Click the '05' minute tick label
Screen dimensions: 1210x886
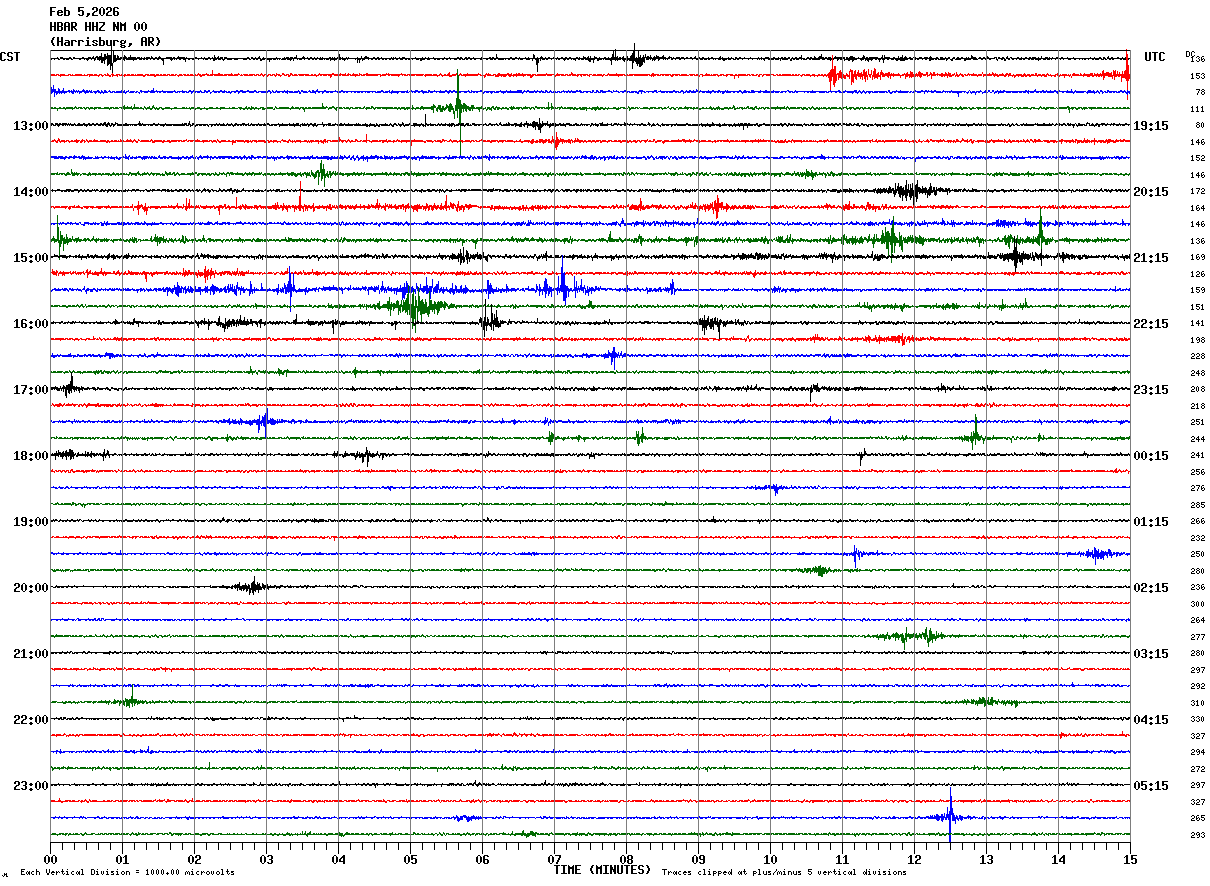410,859
